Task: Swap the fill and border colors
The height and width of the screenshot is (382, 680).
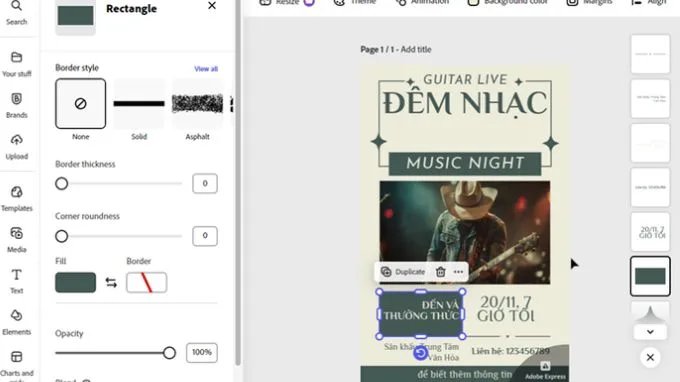Action: tap(111, 283)
